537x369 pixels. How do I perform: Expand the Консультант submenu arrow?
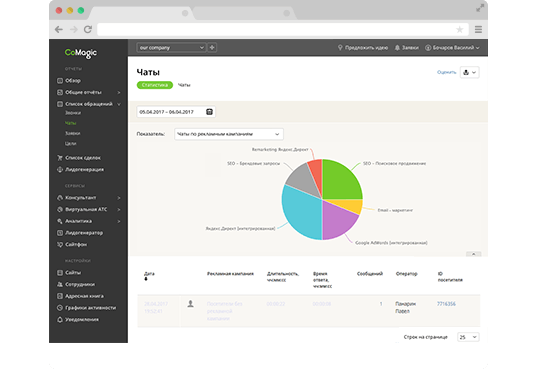point(119,198)
